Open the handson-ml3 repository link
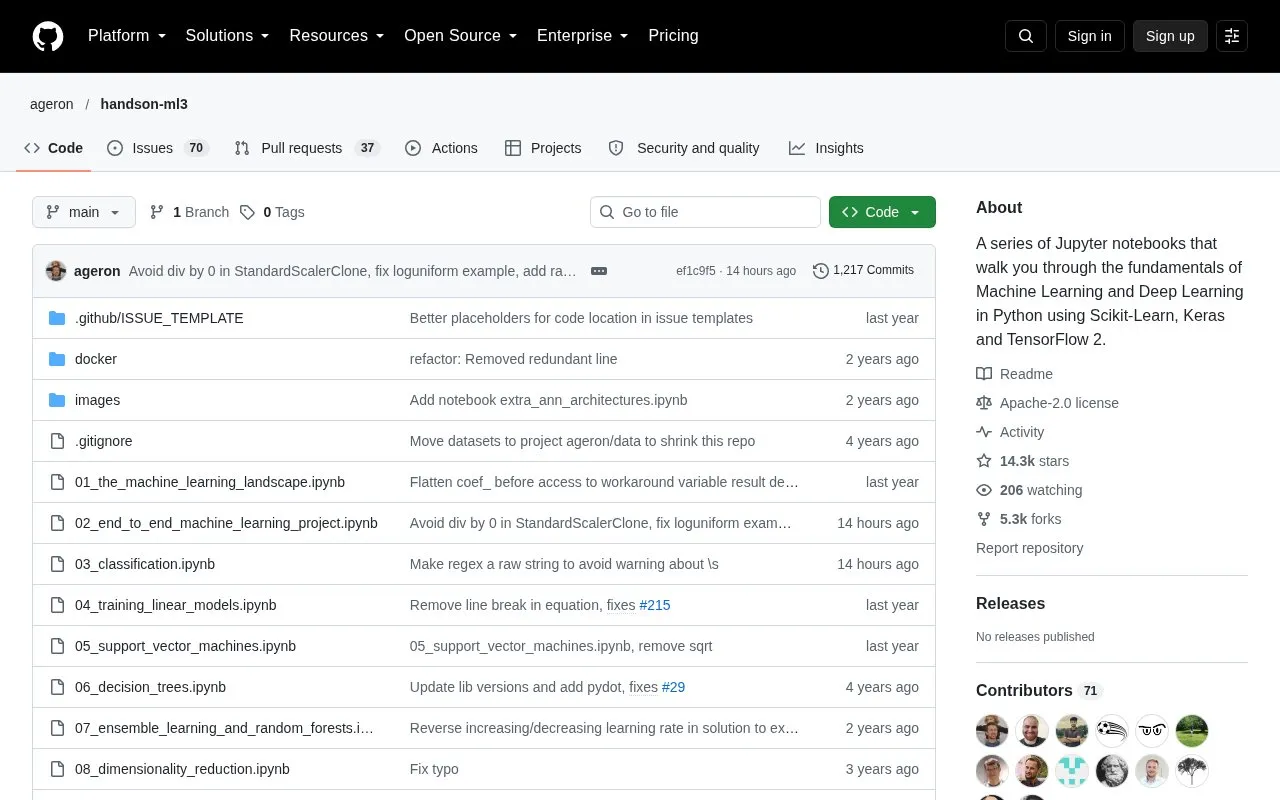The height and width of the screenshot is (800, 1280). point(144,104)
